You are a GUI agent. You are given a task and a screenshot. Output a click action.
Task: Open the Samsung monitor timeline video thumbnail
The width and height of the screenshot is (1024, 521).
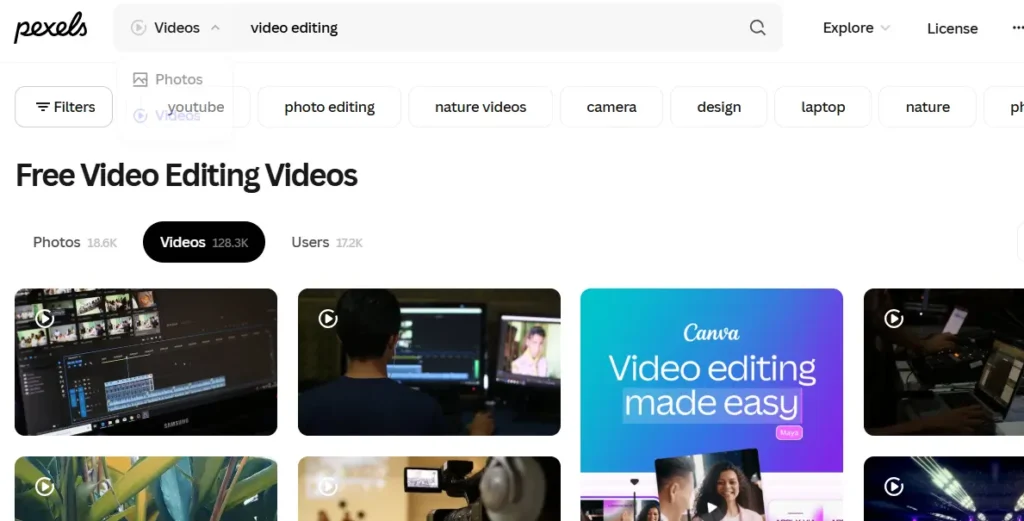[x=146, y=362]
